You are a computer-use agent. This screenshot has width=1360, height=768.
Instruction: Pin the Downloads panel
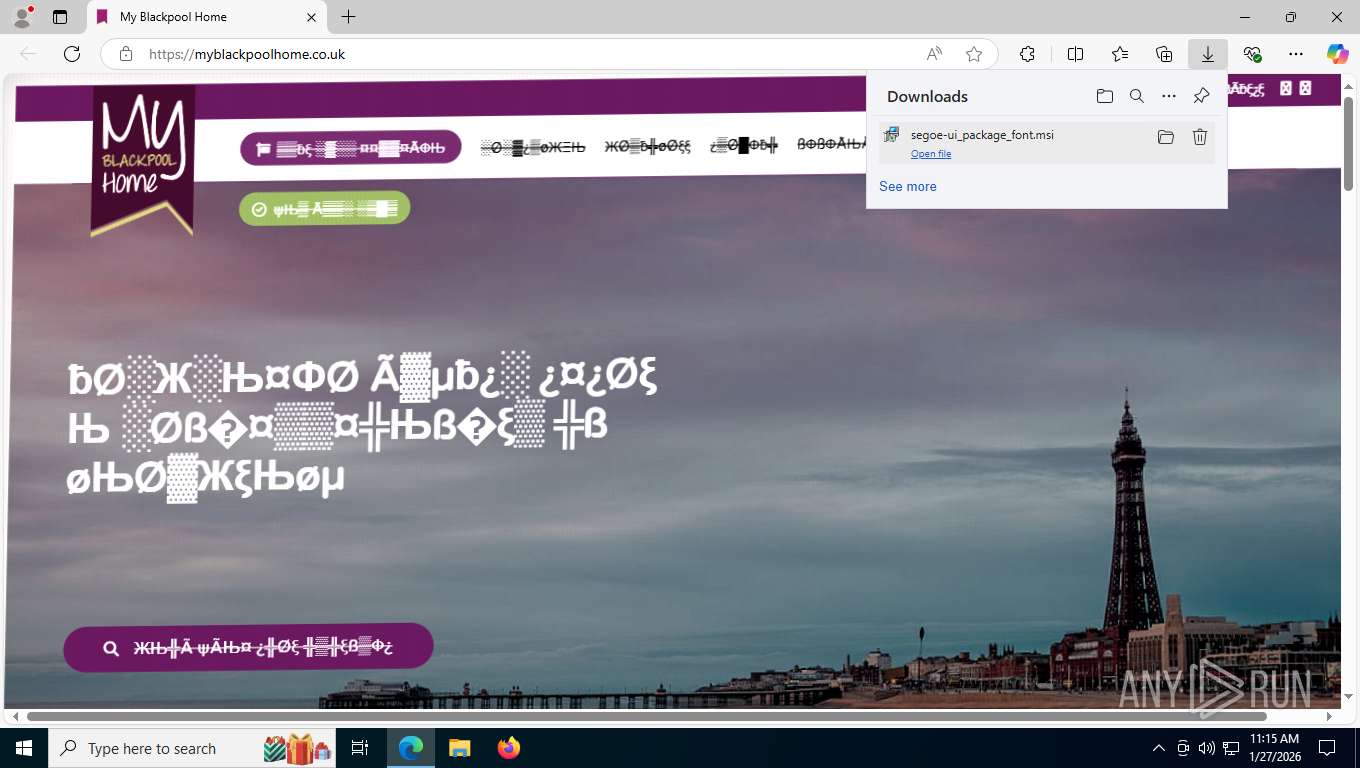(x=1201, y=96)
